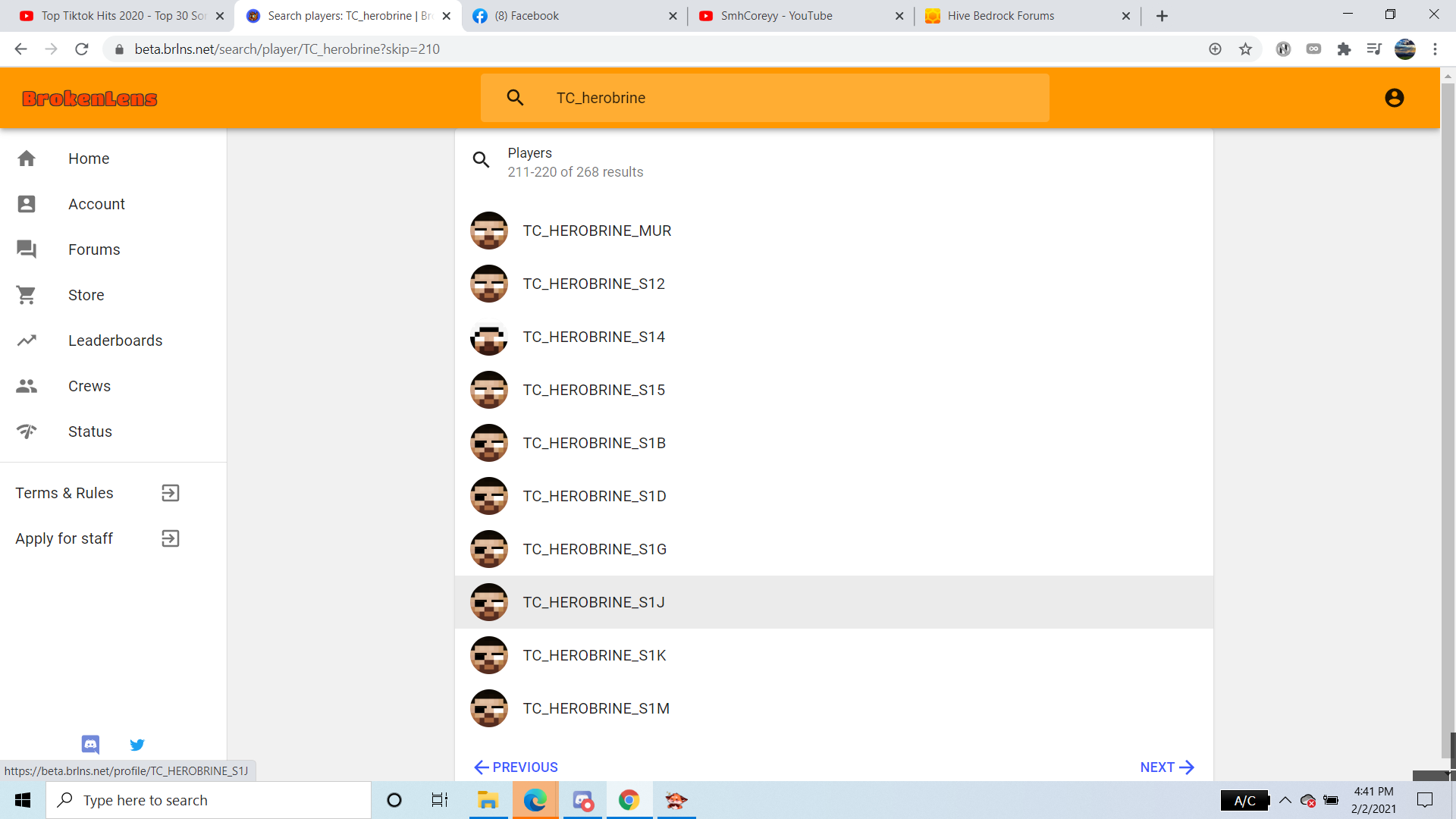The height and width of the screenshot is (819, 1456).
Task: Open the account profile icon in header
Action: pyautogui.click(x=1394, y=98)
